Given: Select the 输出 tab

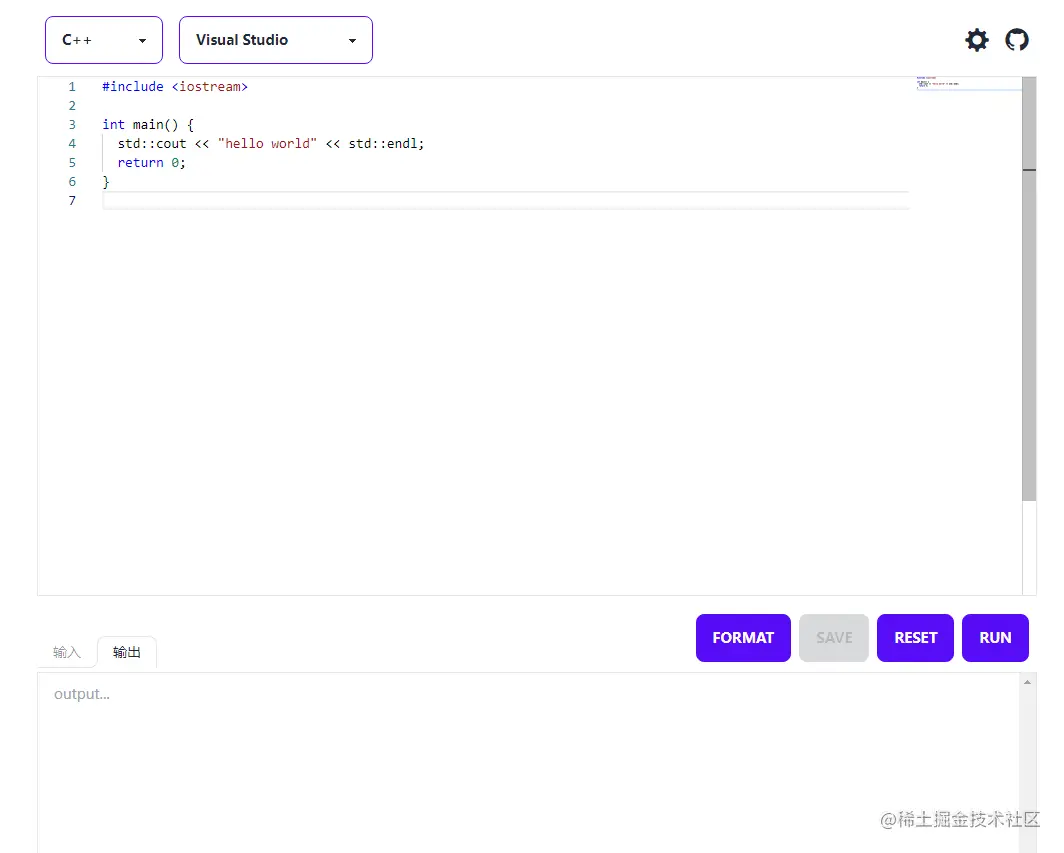Looking at the screenshot, I should [x=126, y=651].
